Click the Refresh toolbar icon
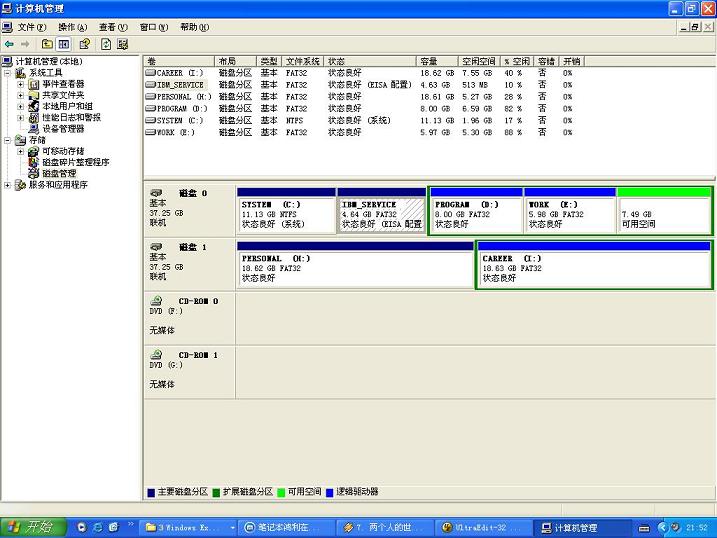 point(105,44)
